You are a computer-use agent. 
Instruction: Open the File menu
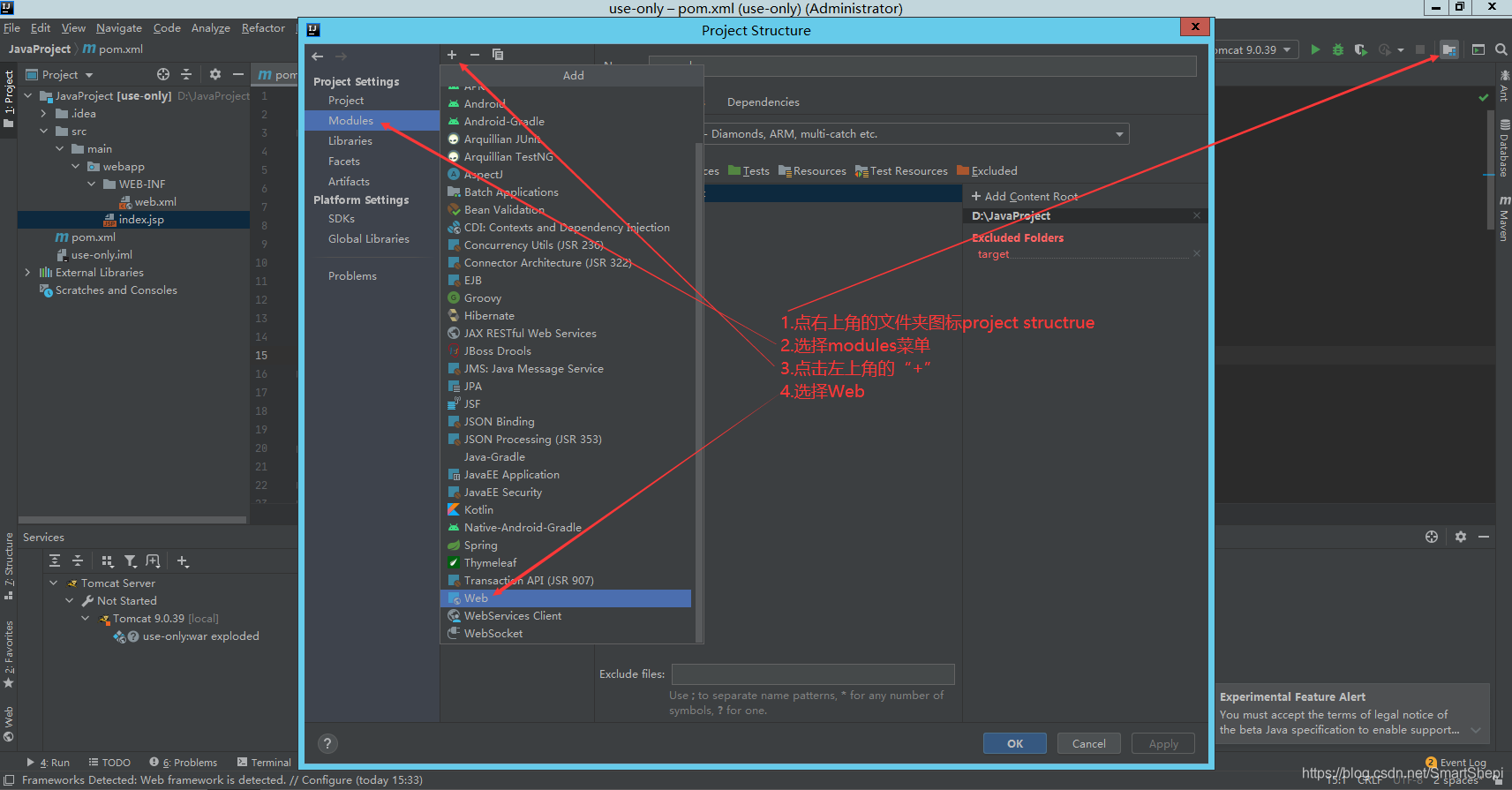coord(11,28)
